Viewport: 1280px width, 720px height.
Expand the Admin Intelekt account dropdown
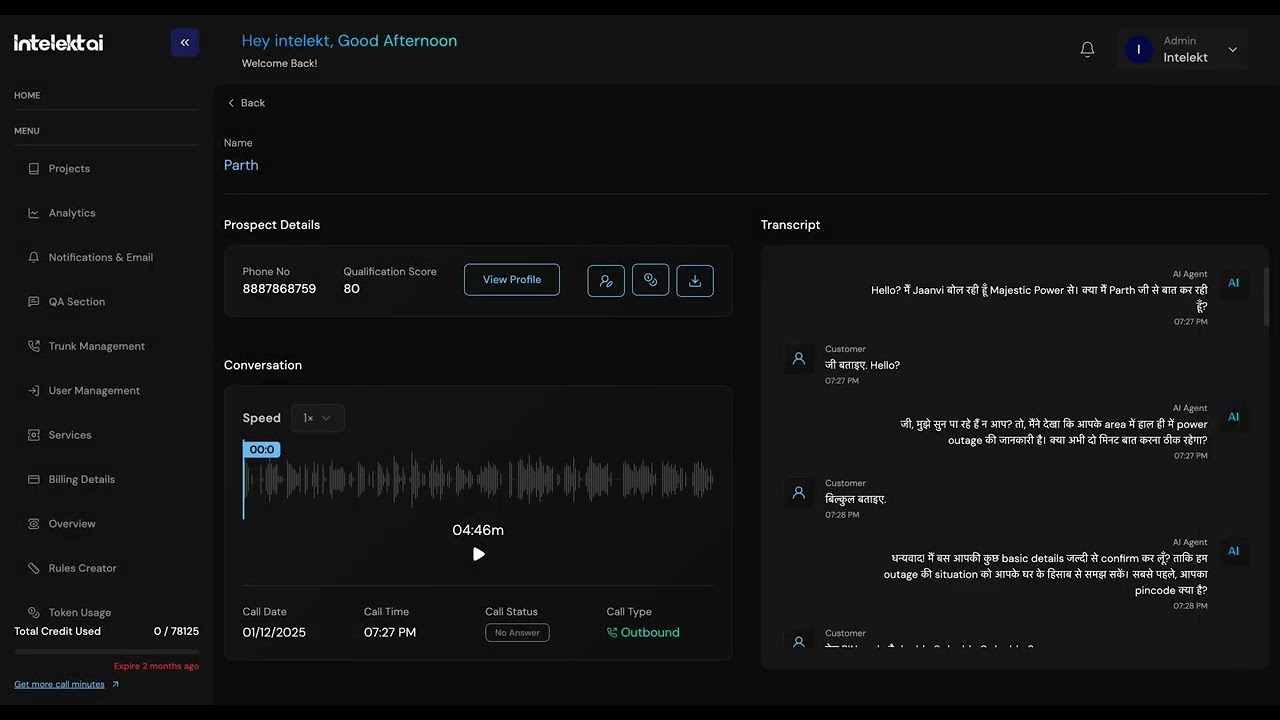click(1232, 50)
